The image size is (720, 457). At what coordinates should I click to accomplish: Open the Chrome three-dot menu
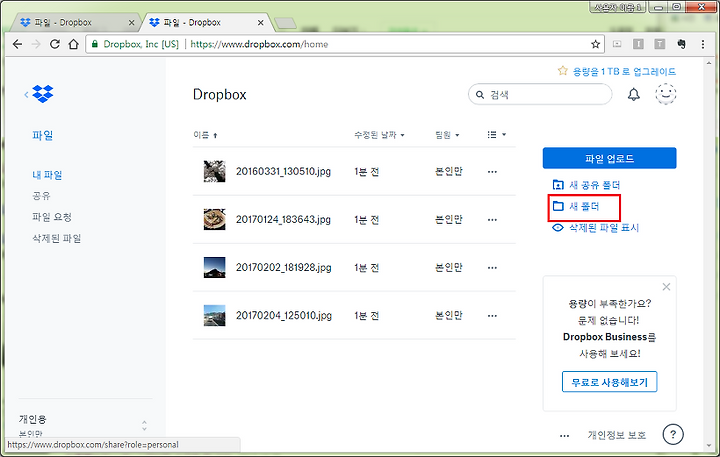pyautogui.click(x=703, y=44)
